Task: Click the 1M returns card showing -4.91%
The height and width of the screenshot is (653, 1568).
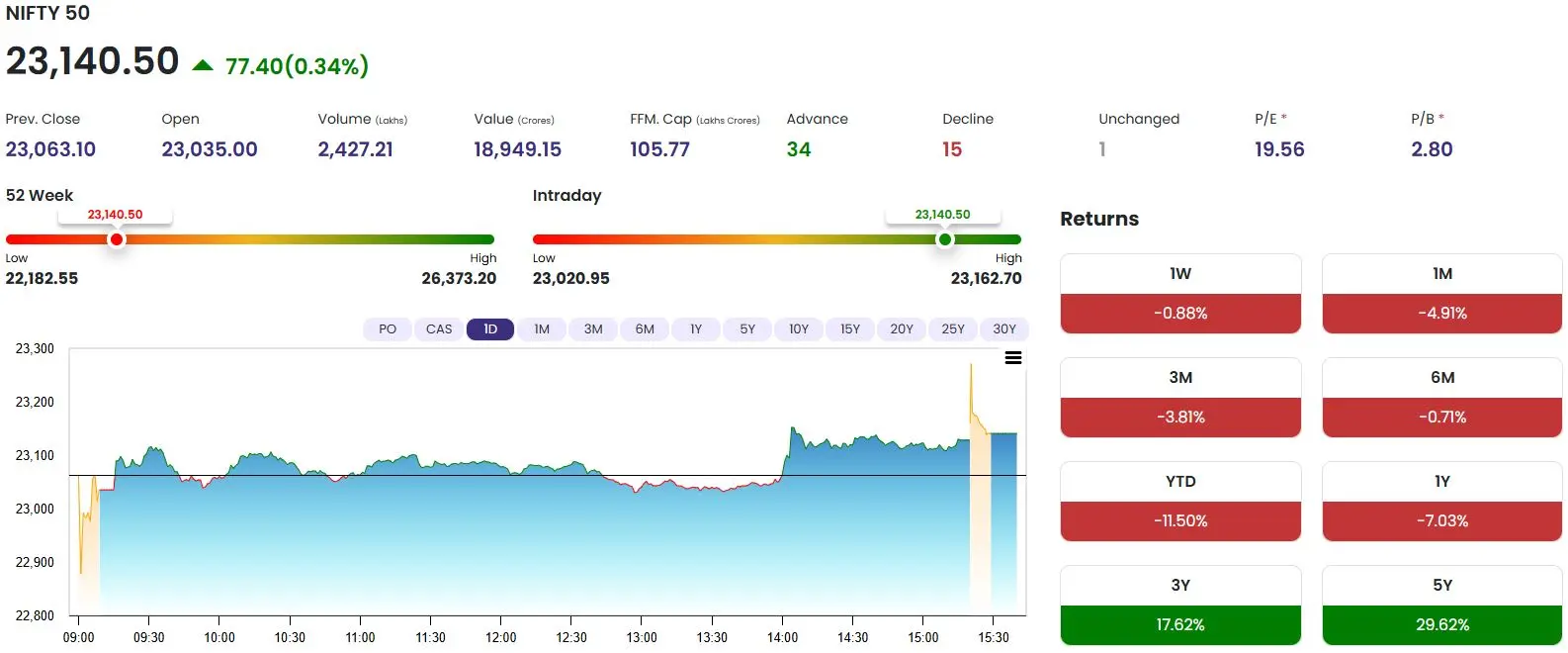Action: click(x=1442, y=294)
